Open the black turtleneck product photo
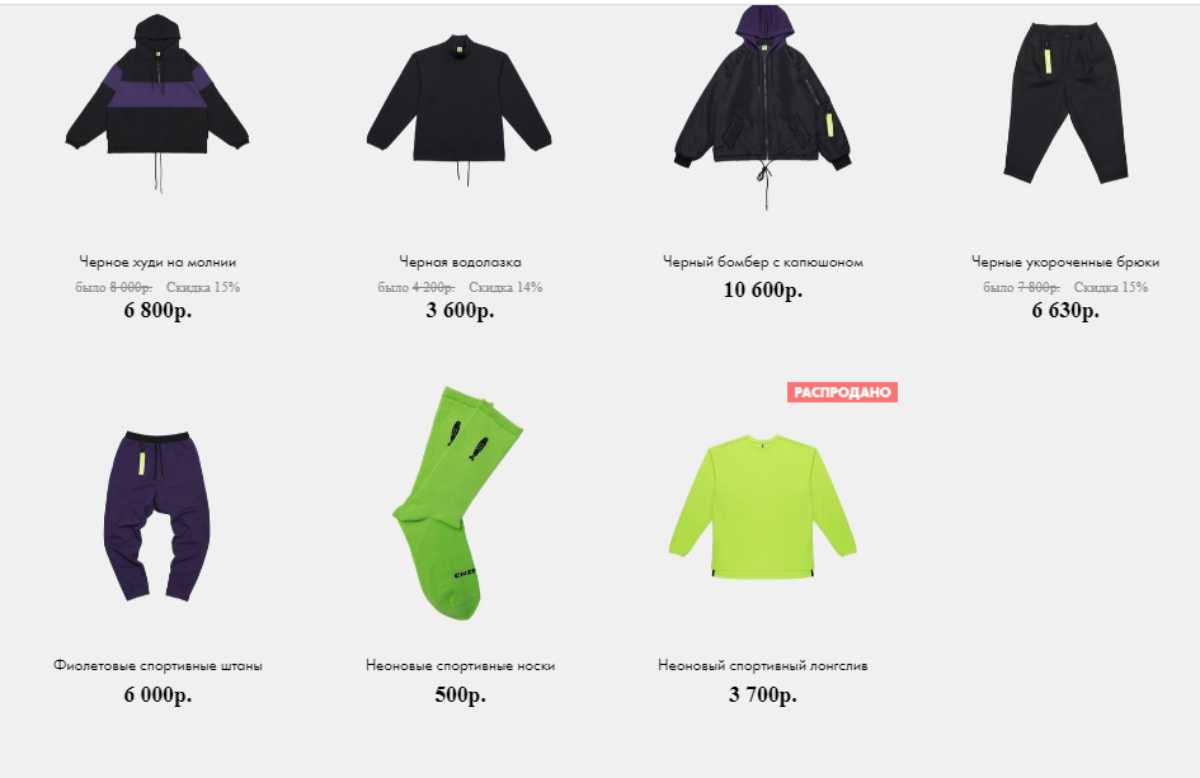The height and width of the screenshot is (778, 1200). [459, 108]
